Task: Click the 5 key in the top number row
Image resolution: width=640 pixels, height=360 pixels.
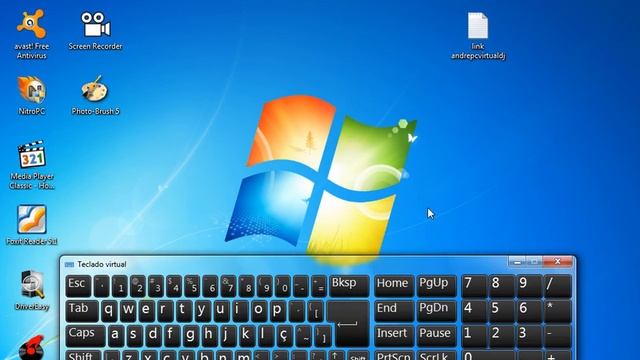Action: tap(193, 285)
